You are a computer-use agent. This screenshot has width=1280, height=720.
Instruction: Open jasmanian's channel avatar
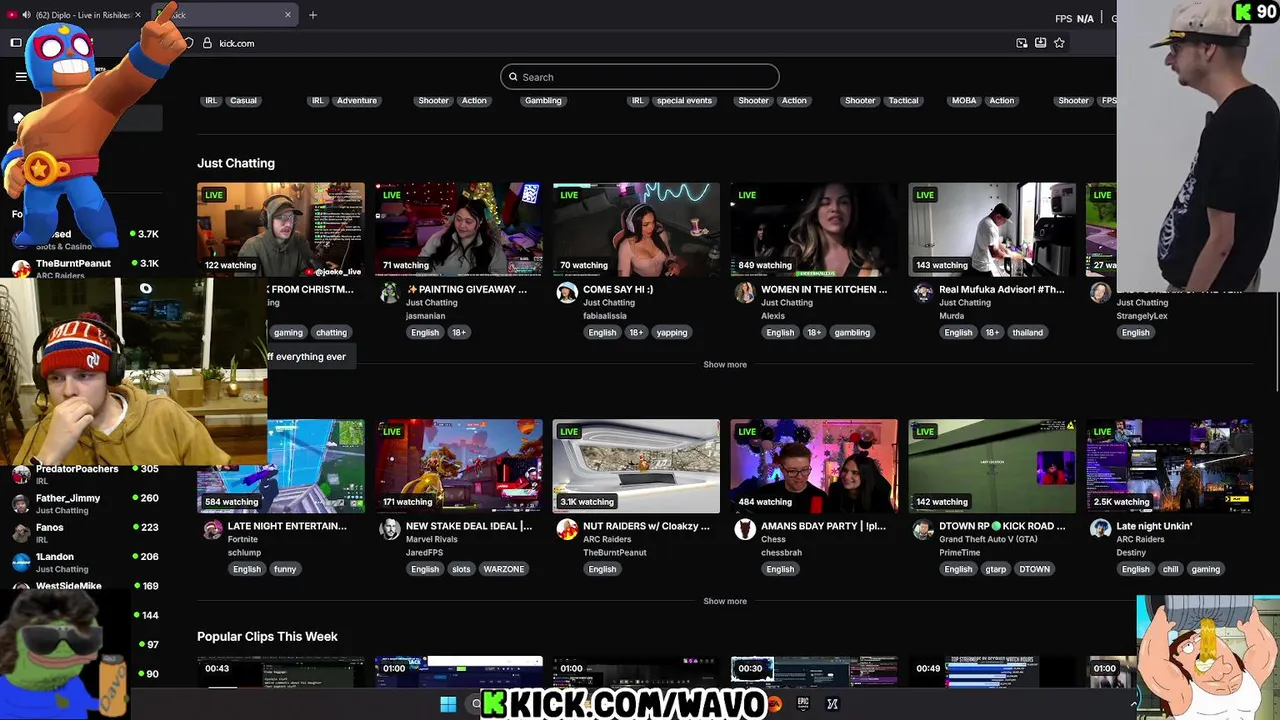click(x=389, y=292)
